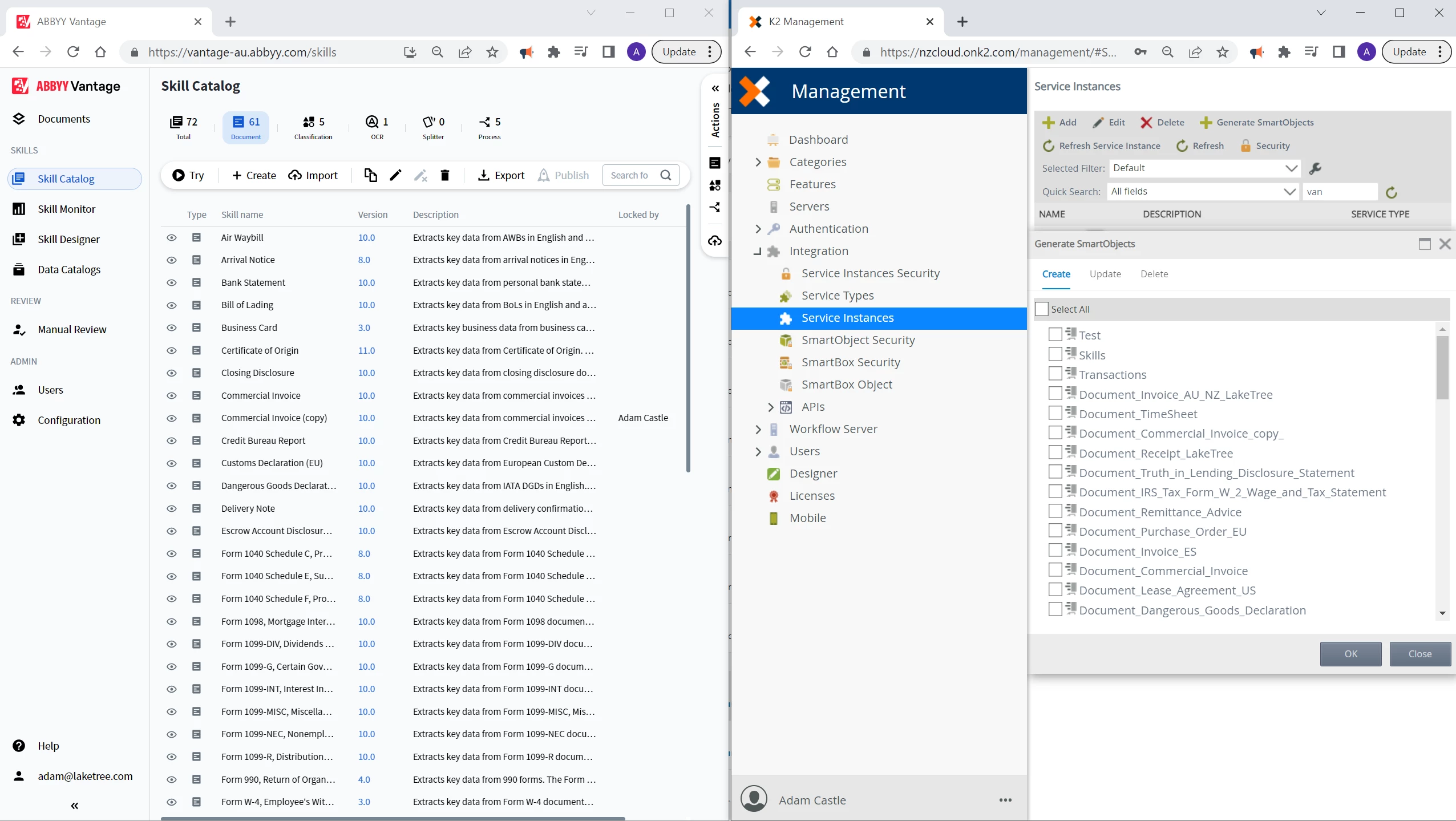This screenshot has width=1456, height=821.
Task: Open the user options ellipsis next to Adam Castle
Action: click(x=1005, y=800)
